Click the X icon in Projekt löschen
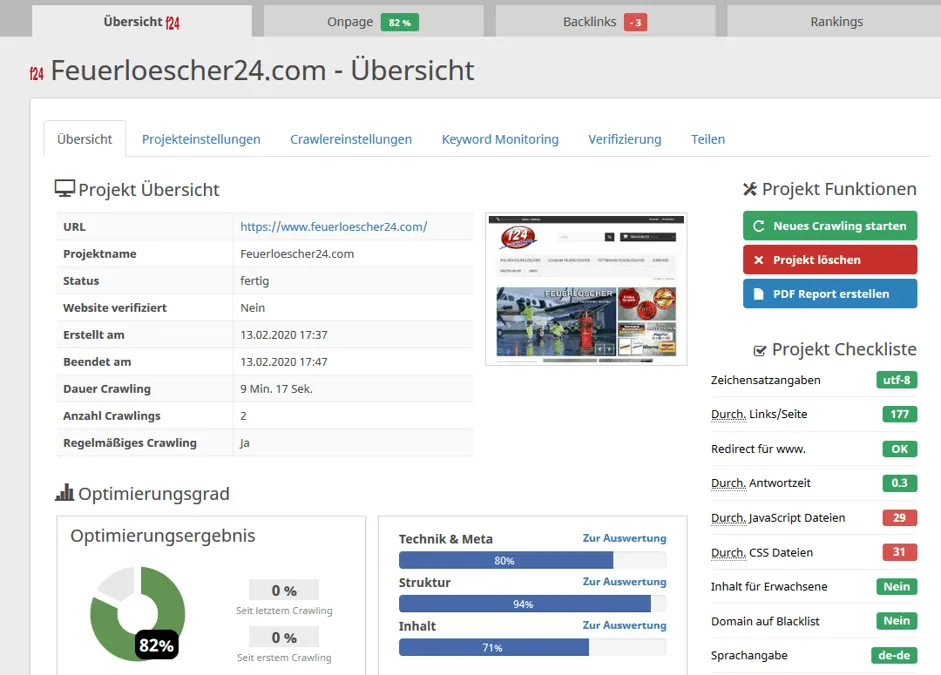The height and width of the screenshot is (675, 941). tap(759, 260)
